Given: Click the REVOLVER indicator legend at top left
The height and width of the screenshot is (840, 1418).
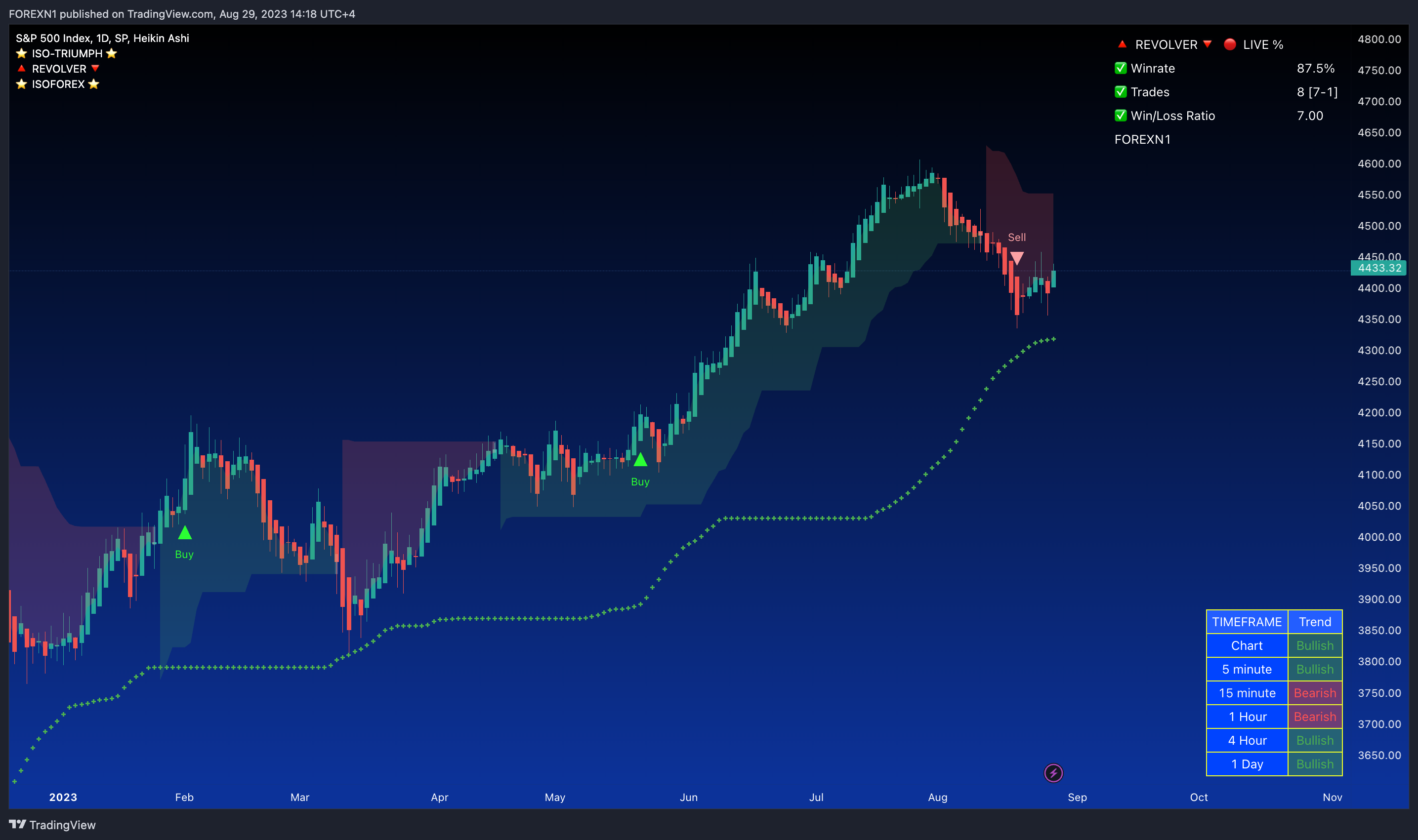Looking at the screenshot, I should click(x=58, y=69).
